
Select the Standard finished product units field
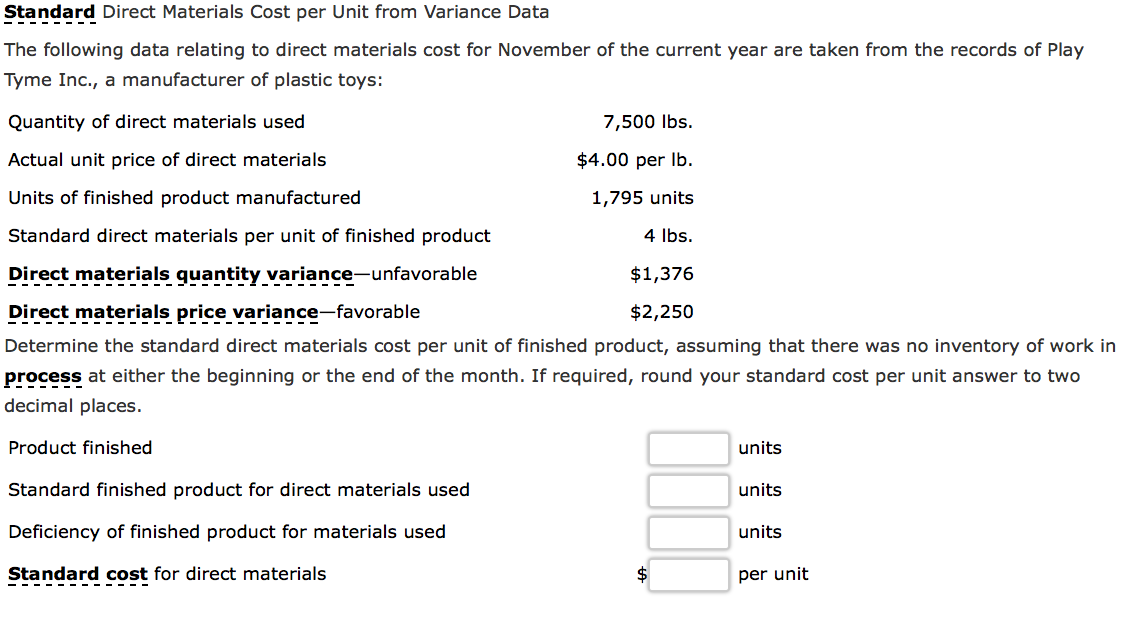[x=688, y=490]
